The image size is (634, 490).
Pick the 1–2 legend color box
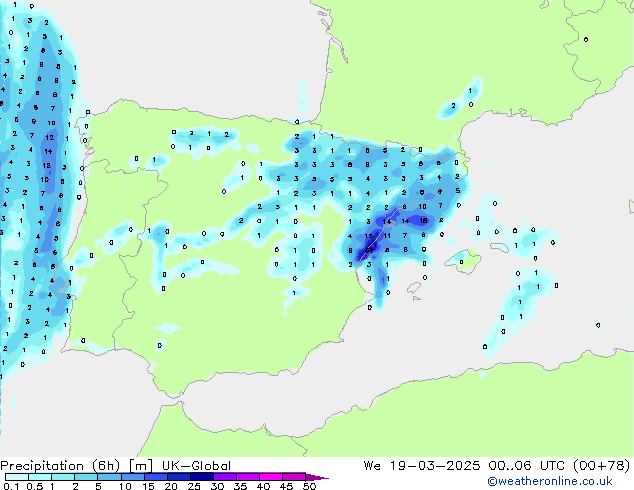(x=63, y=477)
